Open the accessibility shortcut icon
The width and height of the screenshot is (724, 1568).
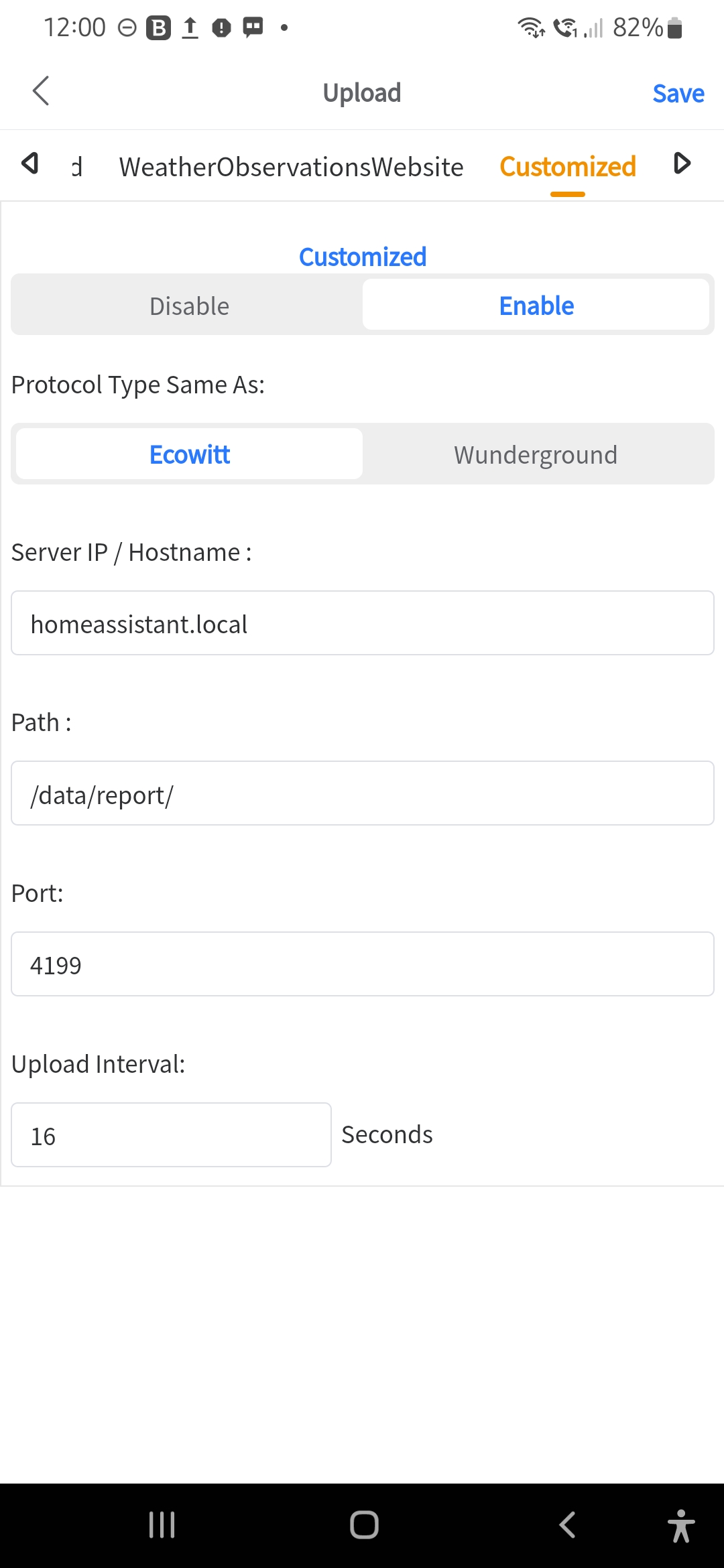(x=681, y=1526)
